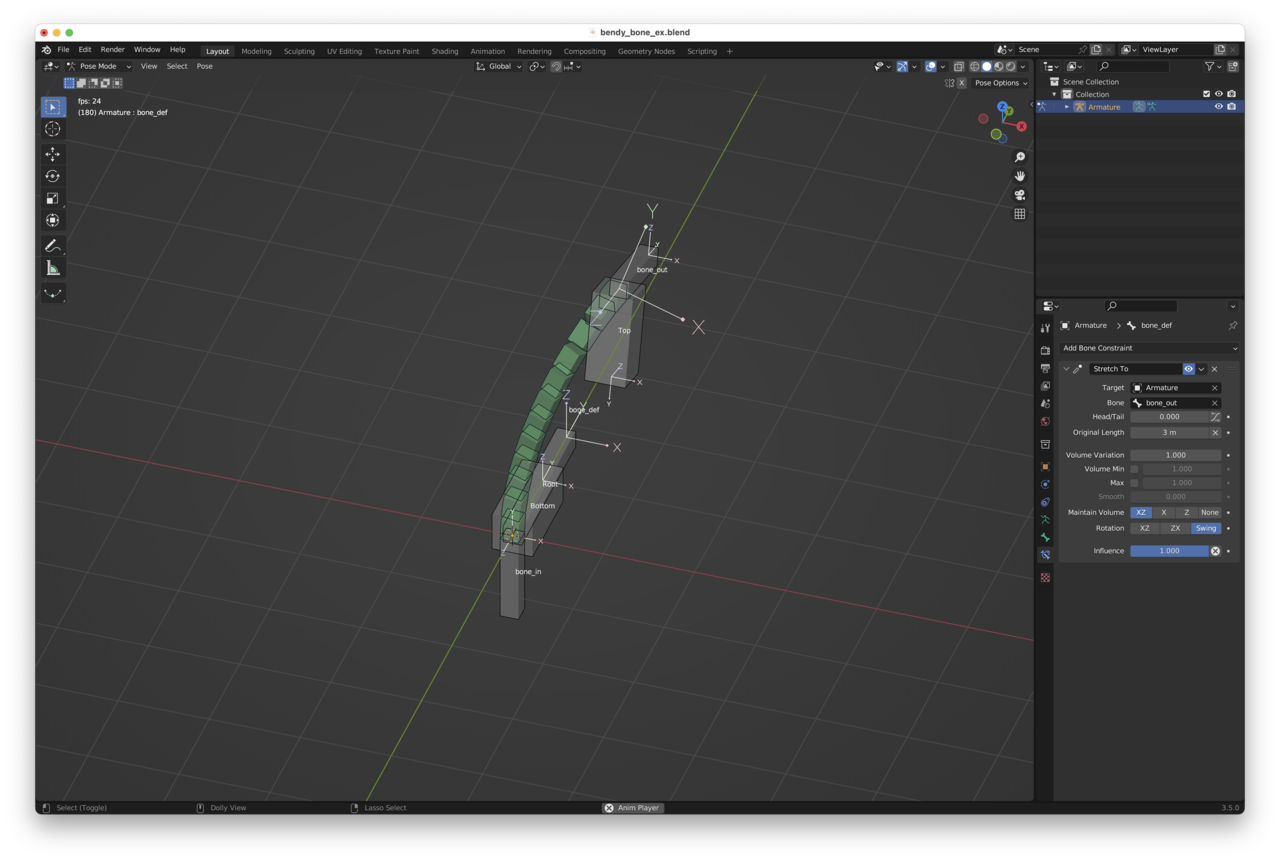Activate the Move tool
This screenshot has height=861, width=1280.
click(x=53, y=154)
